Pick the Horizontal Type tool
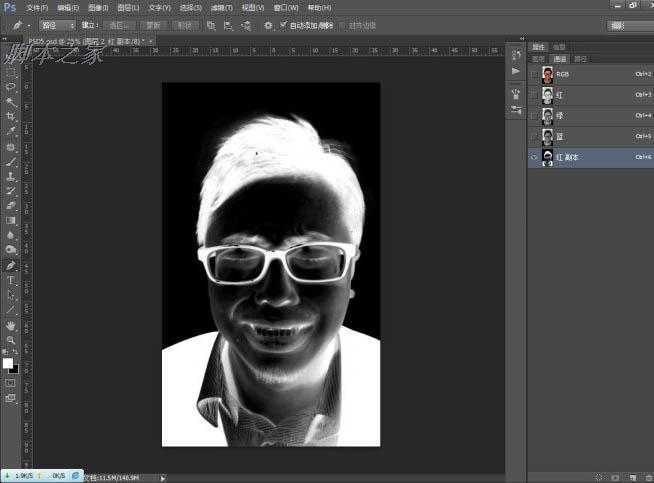This screenshot has height=483, width=654. [11, 280]
